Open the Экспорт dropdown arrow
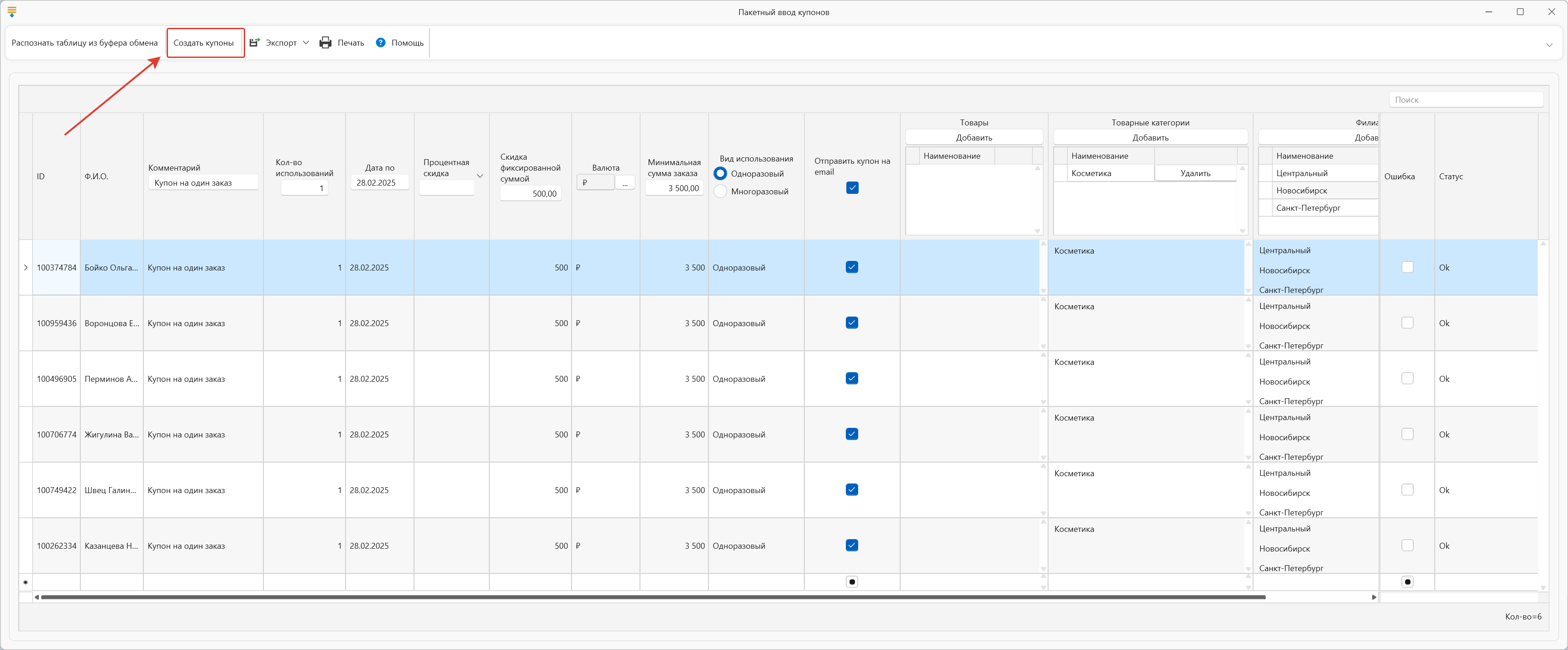 point(305,42)
